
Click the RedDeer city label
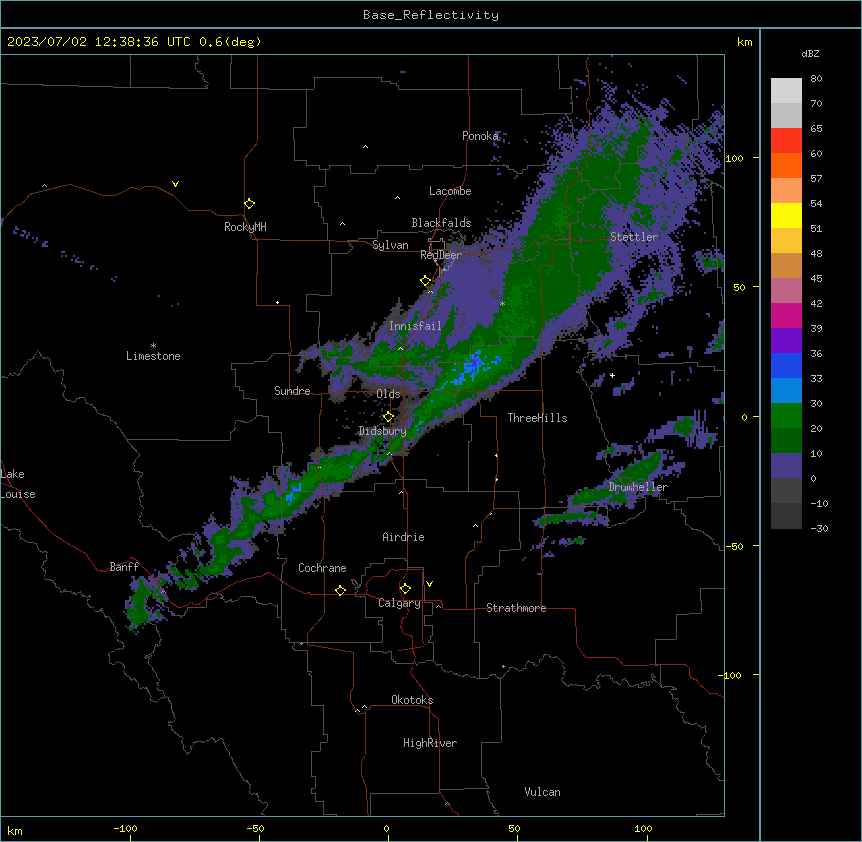[x=441, y=255]
